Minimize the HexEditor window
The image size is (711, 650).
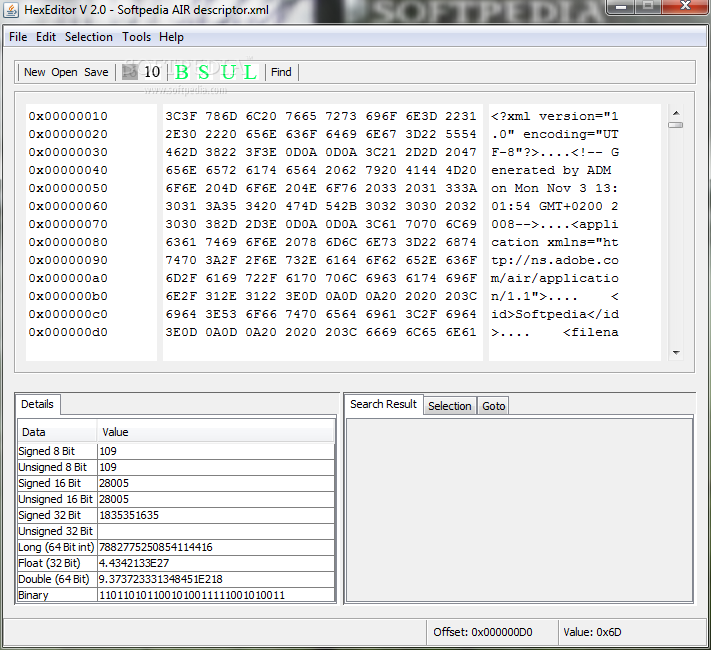(621, 6)
